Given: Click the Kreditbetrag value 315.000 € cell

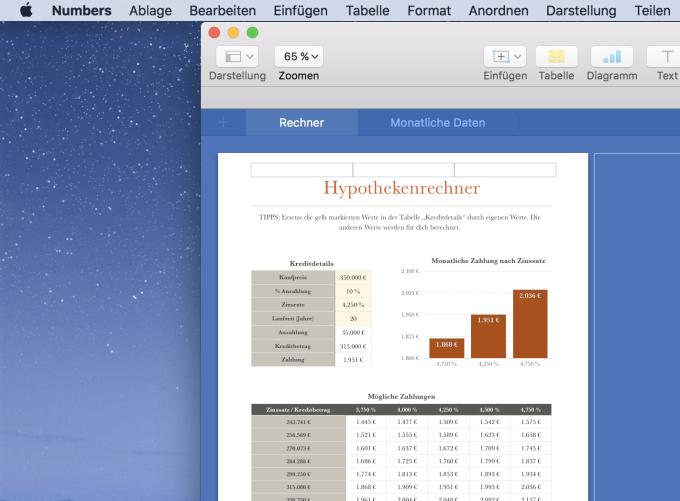Looking at the screenshot, I should pos(353,346).
